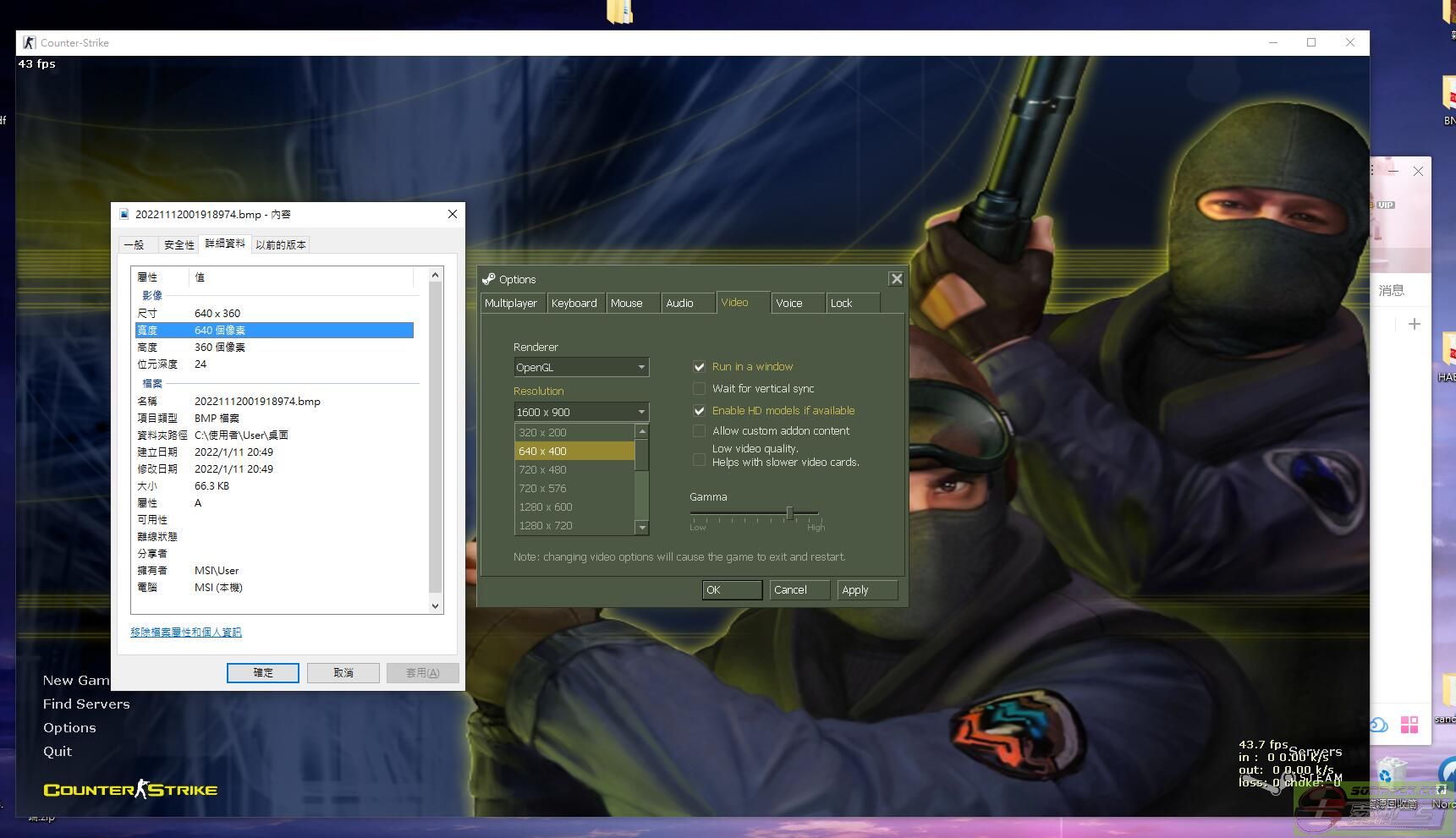Choose the 1280 x 600 resolution
Screen dimensions: 1456x838
coord(574,507)
